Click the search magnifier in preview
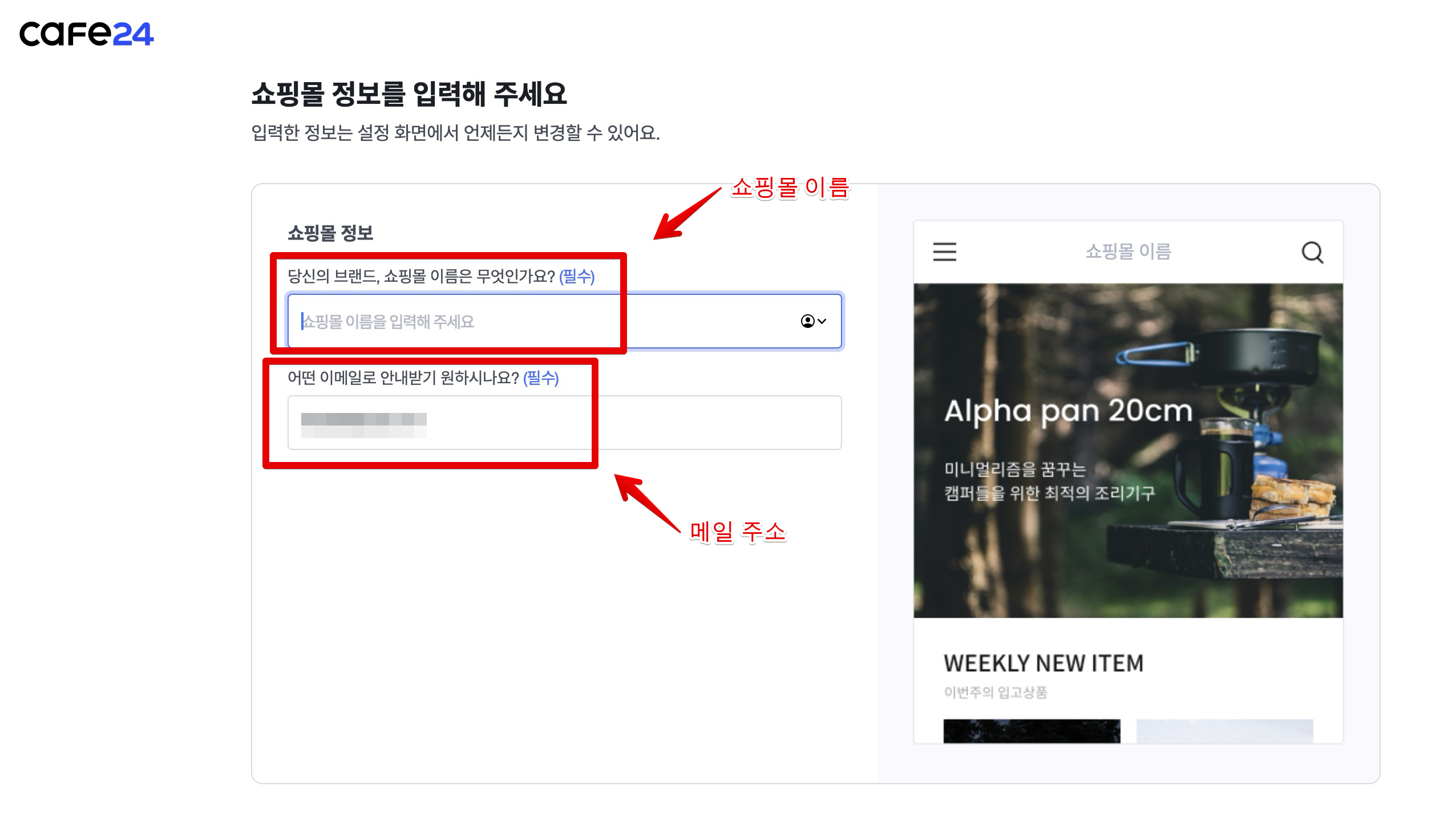1456x827 pixels. (1312, 252)
